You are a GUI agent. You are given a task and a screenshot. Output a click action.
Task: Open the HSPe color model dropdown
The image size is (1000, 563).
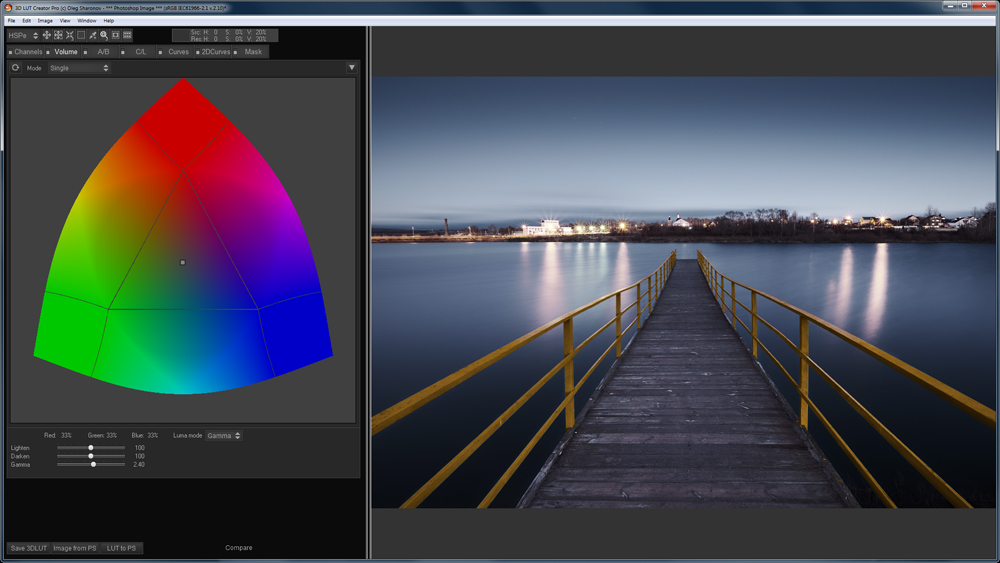[x=23, y=35]
